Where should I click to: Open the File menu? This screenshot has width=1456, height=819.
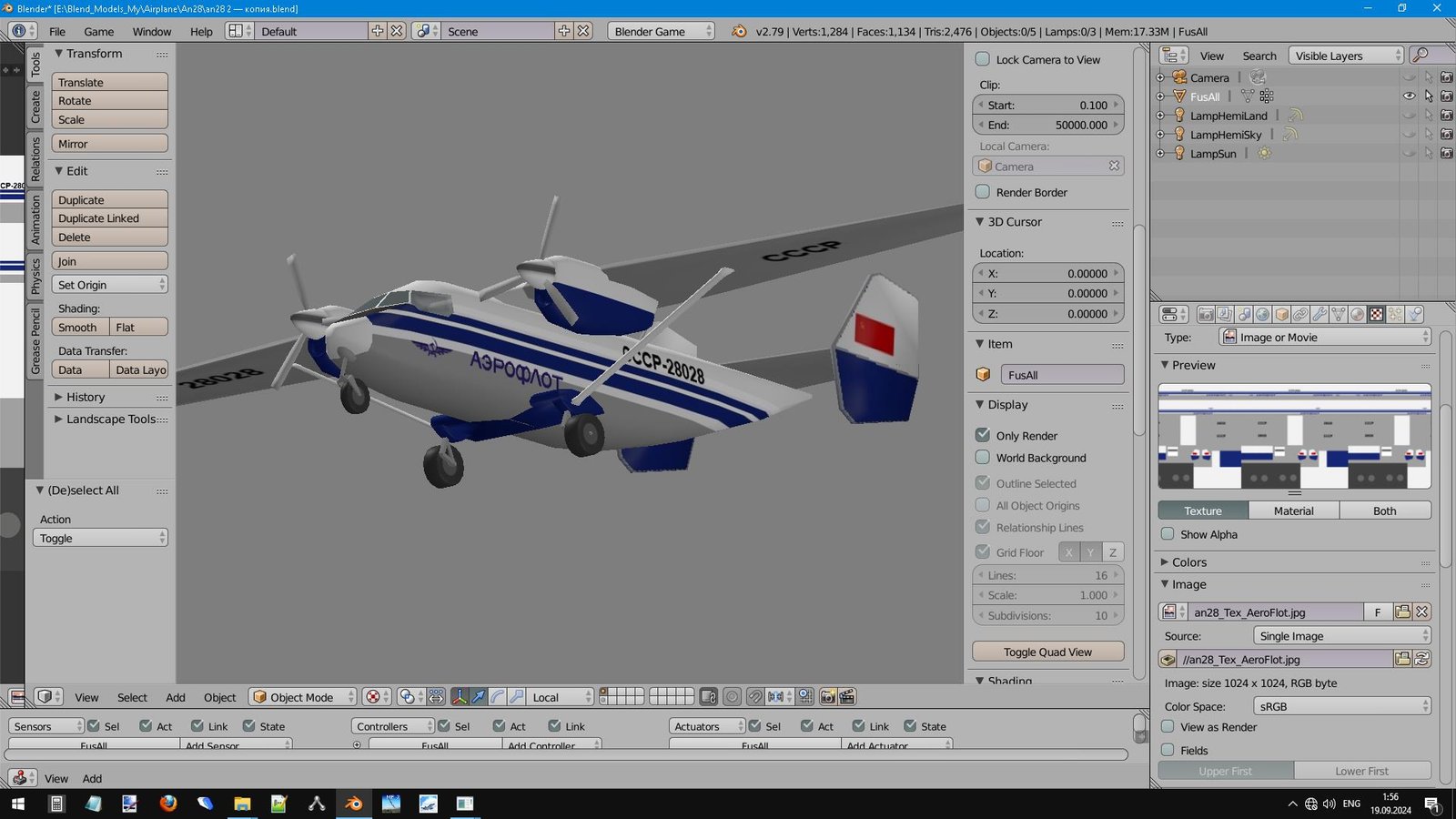coord(57,31)
